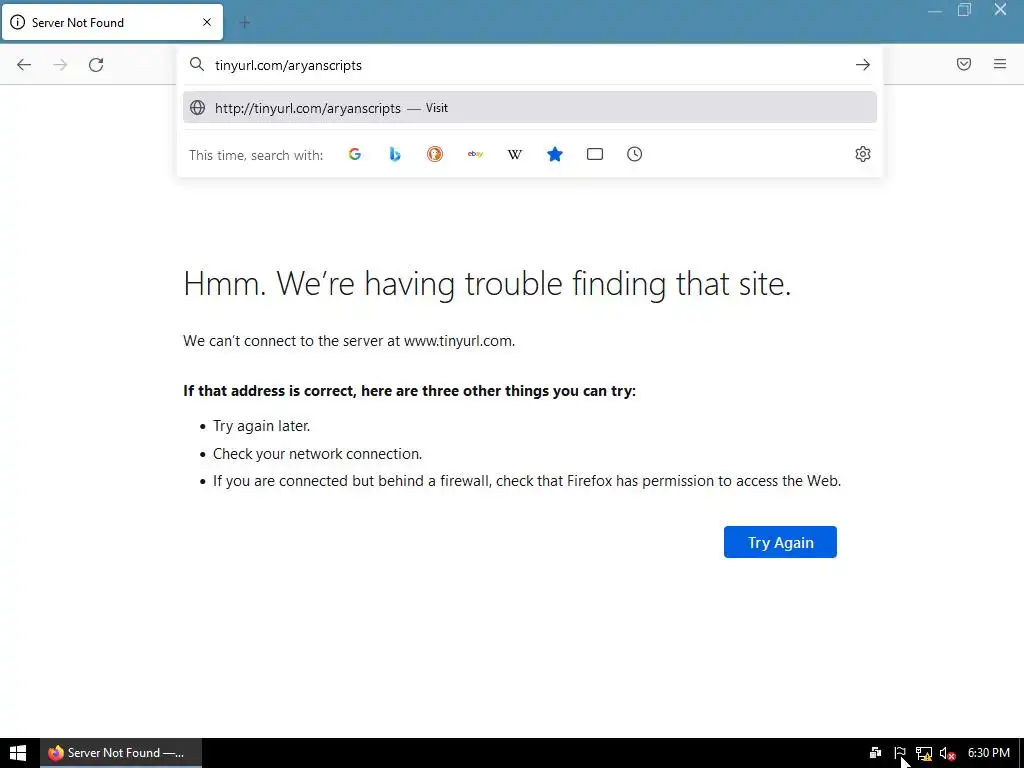Screen dimensions: 1024x768
Task: Open a new tab with plus
Action: pyautogui.click(x=245, y=23)
